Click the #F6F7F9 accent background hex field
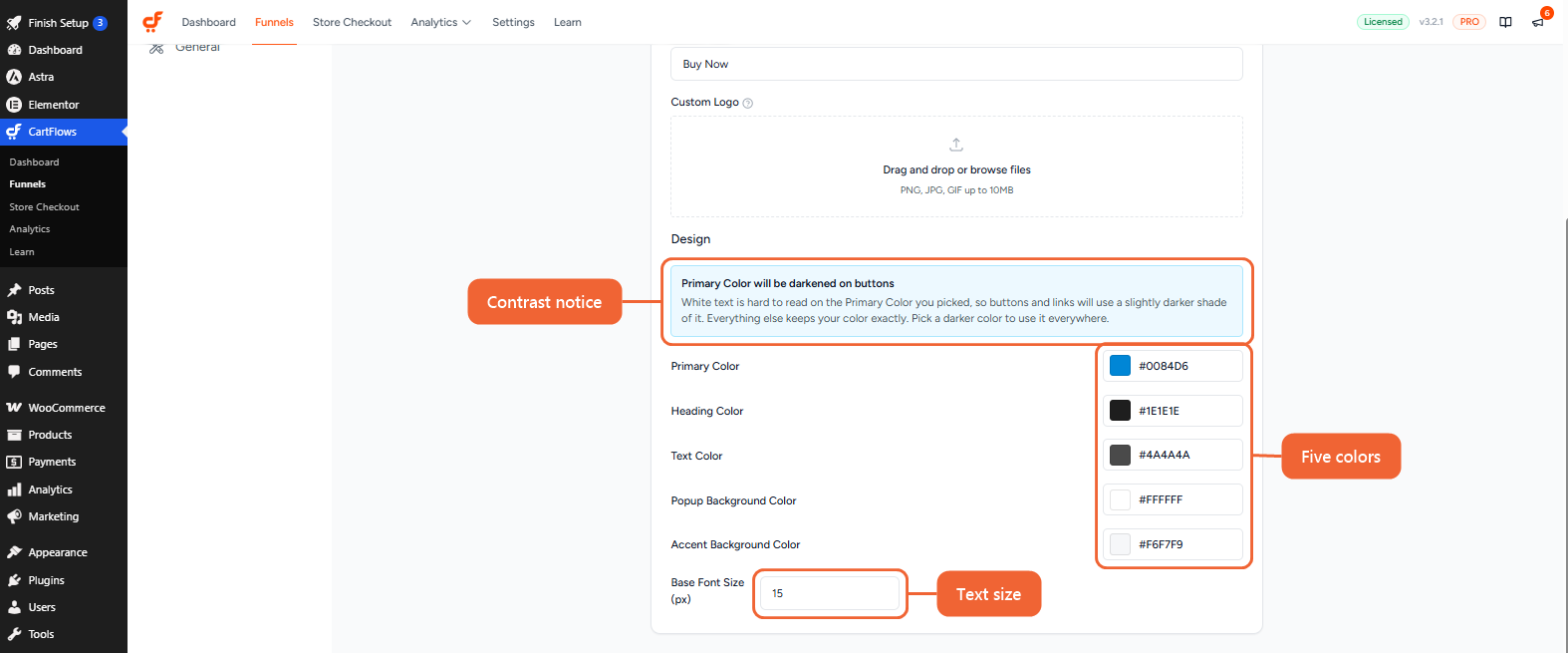This screenshot has height=653, width=1568. coord(1173,544)
